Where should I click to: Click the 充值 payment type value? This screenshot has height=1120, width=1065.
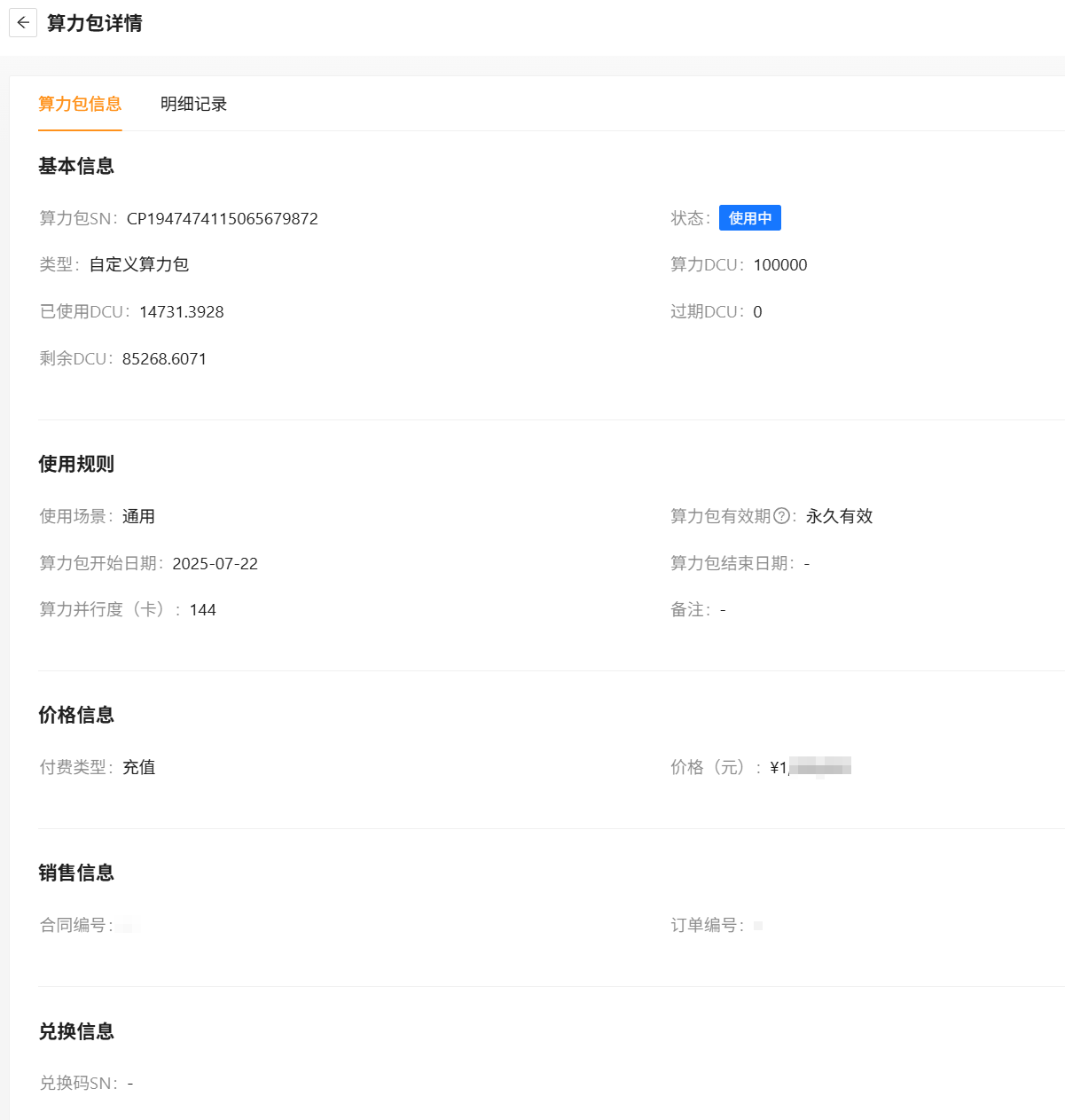138,767
